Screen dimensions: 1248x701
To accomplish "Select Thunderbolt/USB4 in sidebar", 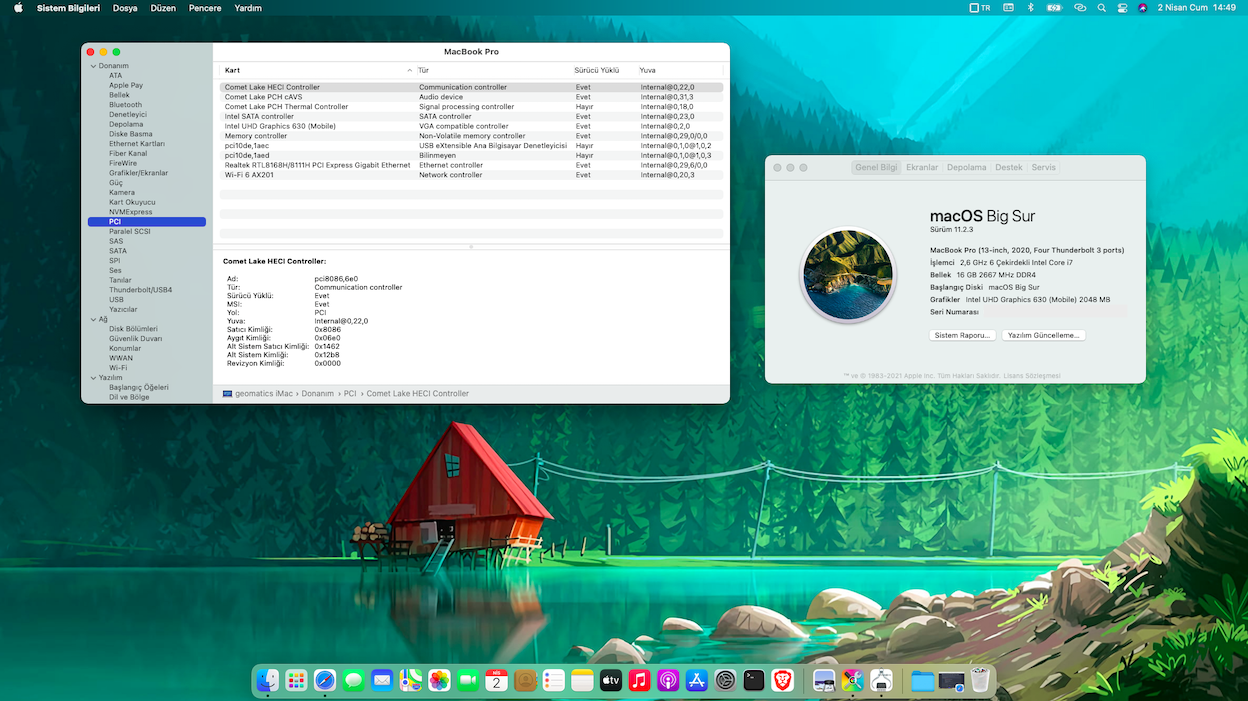I will click(x=141, y=290).
